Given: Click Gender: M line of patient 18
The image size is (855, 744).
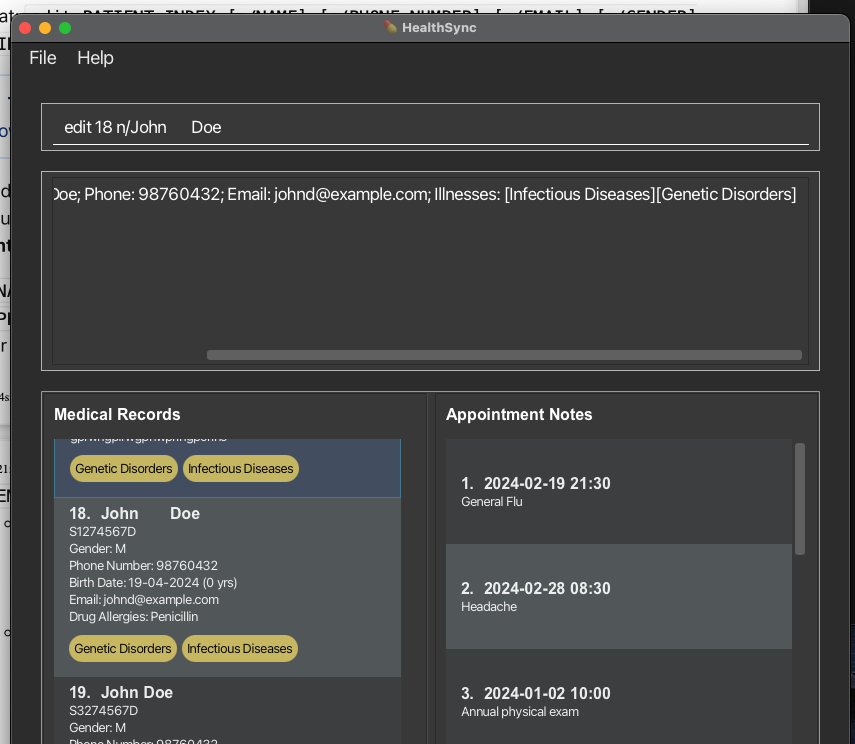Looking at the screenshot, I should click(98, 549).
